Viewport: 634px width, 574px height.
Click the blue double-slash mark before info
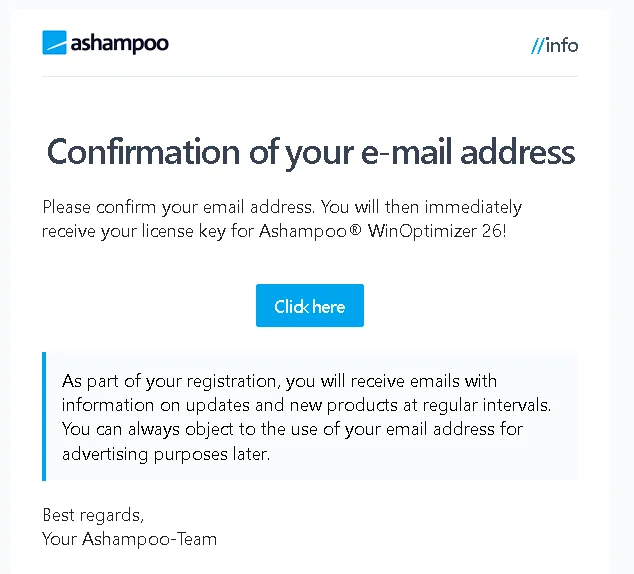click(538, 46)
